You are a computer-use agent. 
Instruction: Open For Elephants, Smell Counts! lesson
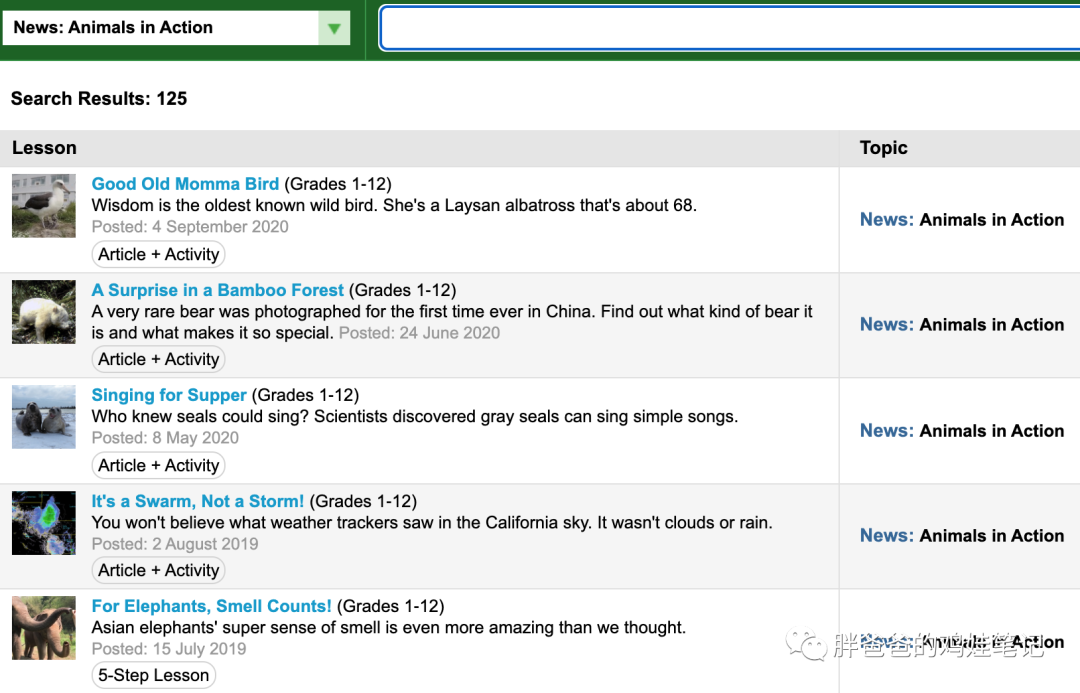point(212,606)
